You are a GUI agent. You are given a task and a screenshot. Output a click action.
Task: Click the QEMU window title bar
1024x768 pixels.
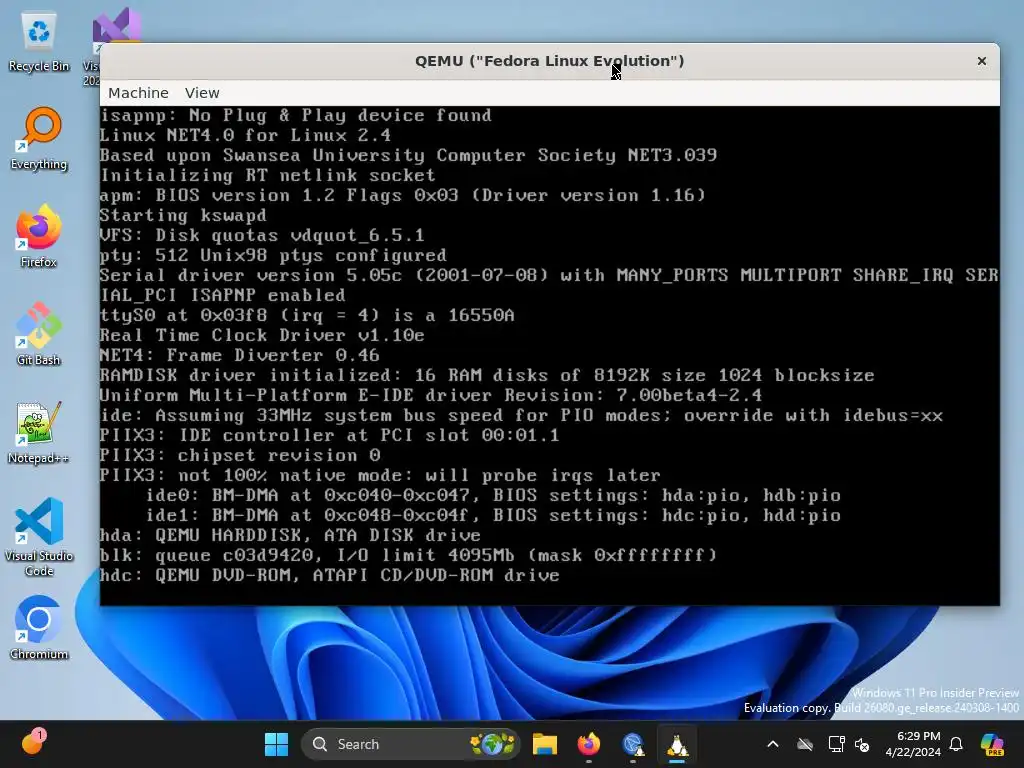click(x=549, y=61)
